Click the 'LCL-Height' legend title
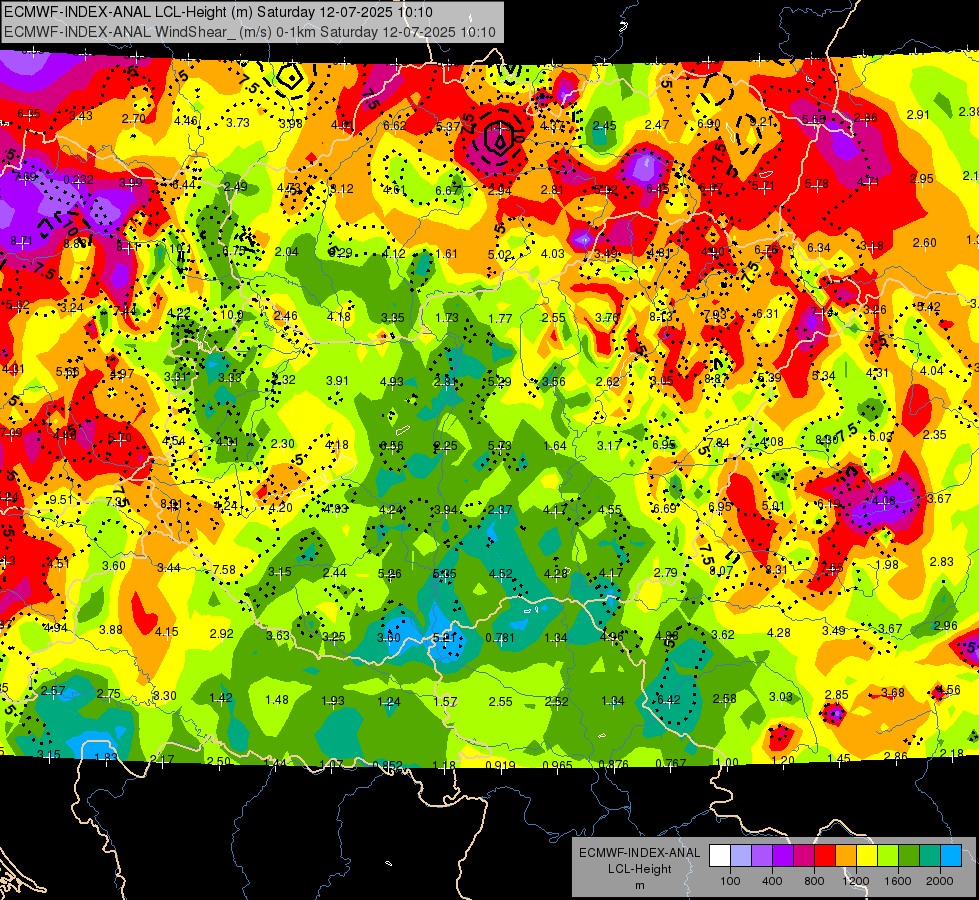979x900 pixels. pos(639,869)
